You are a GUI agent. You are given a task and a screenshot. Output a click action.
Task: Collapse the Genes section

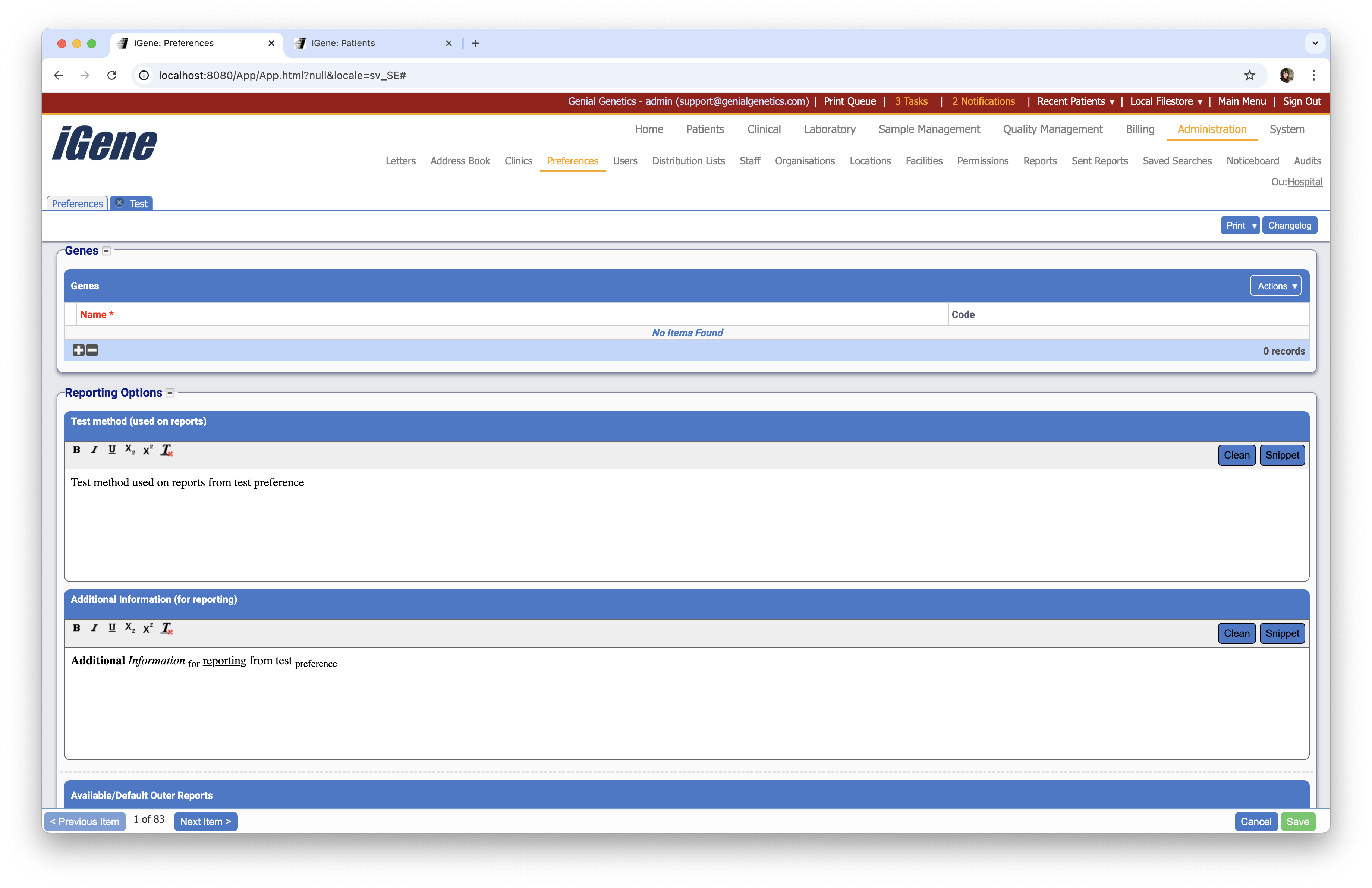(x=106, y=251)
